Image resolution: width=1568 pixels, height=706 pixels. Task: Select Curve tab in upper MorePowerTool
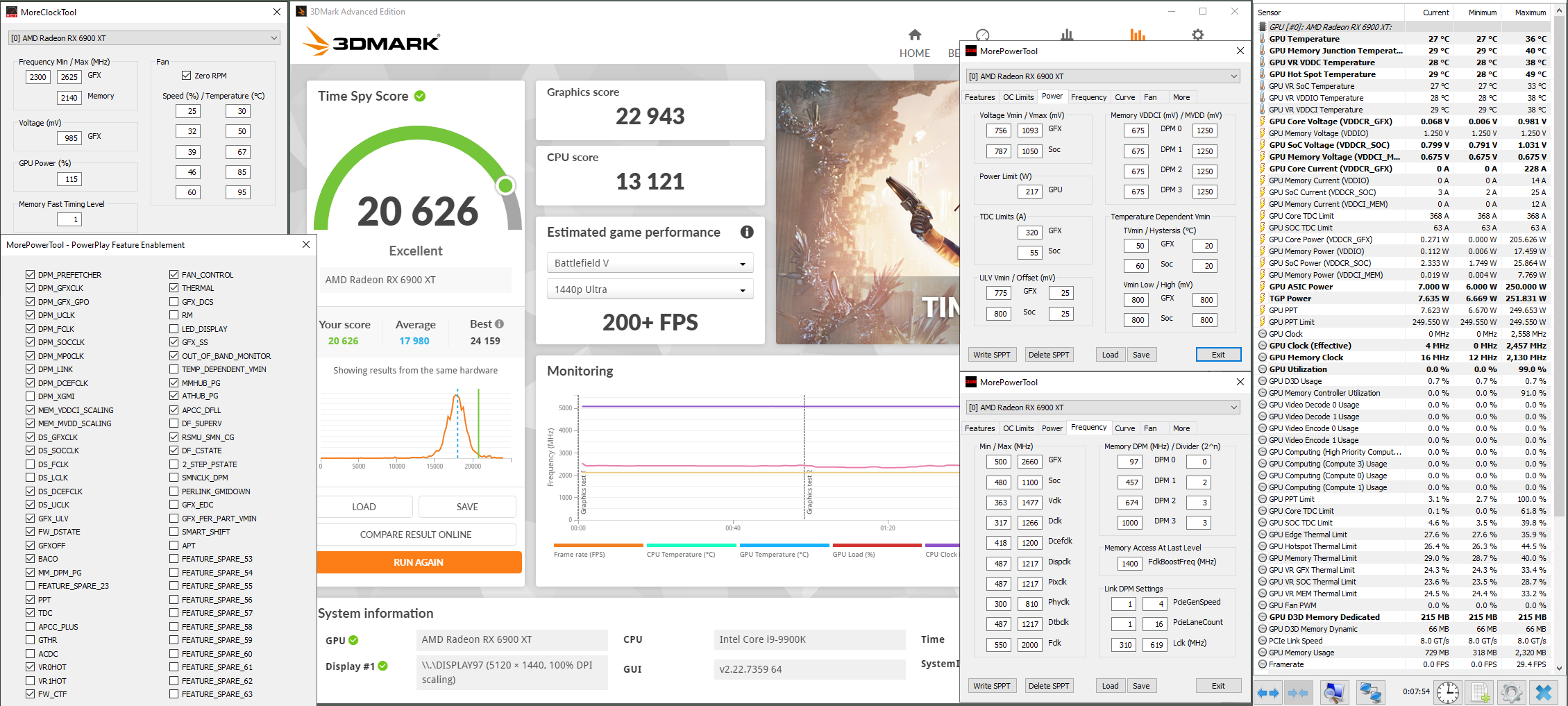[x=1125, y=97]
